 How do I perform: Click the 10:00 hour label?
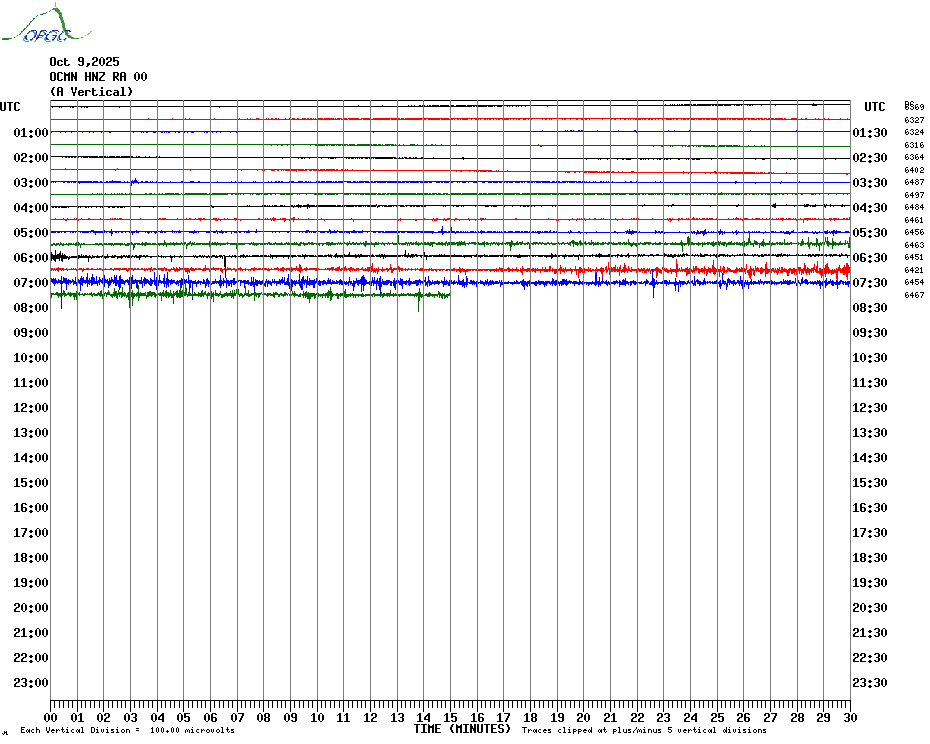(x=31, y=358)
